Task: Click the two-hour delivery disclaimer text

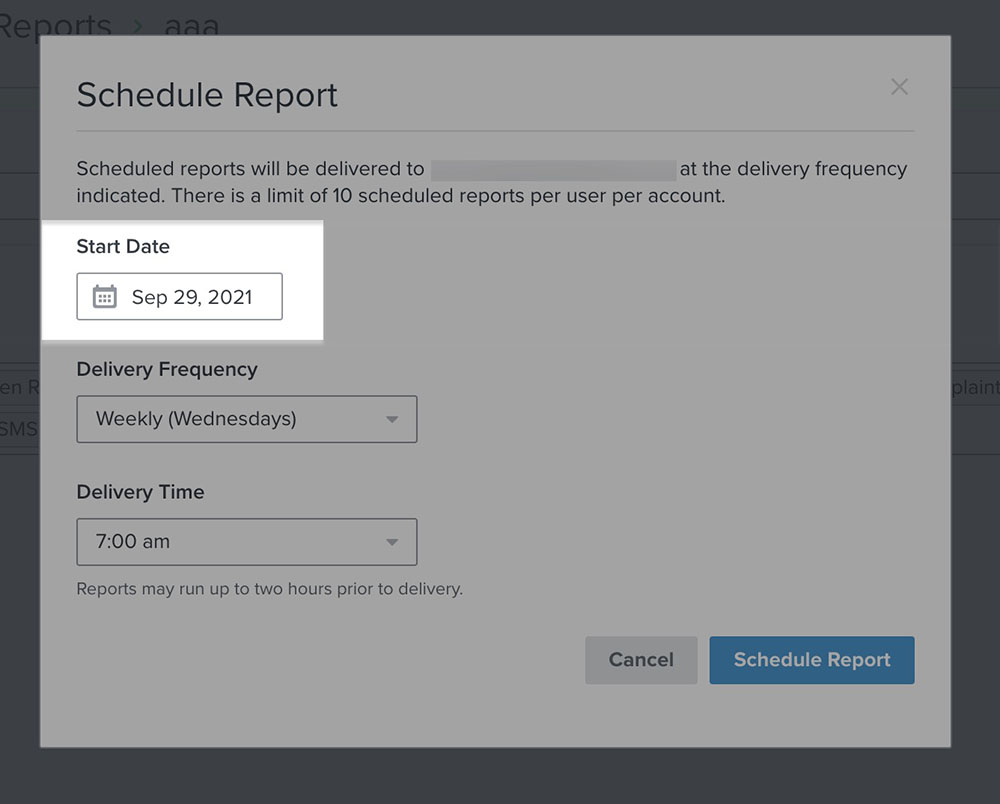Action: [269, 589]
